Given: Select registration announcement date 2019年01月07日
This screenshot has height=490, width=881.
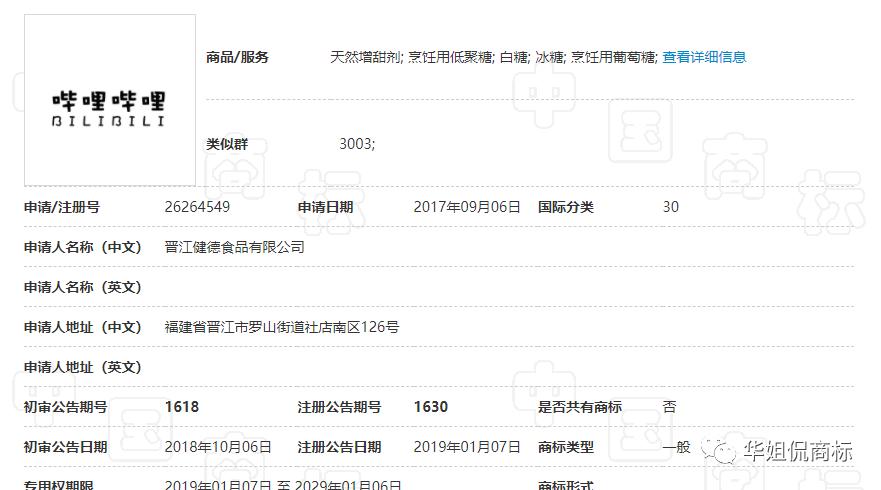Looking at the screenshot, I should [x=467, y=447].
